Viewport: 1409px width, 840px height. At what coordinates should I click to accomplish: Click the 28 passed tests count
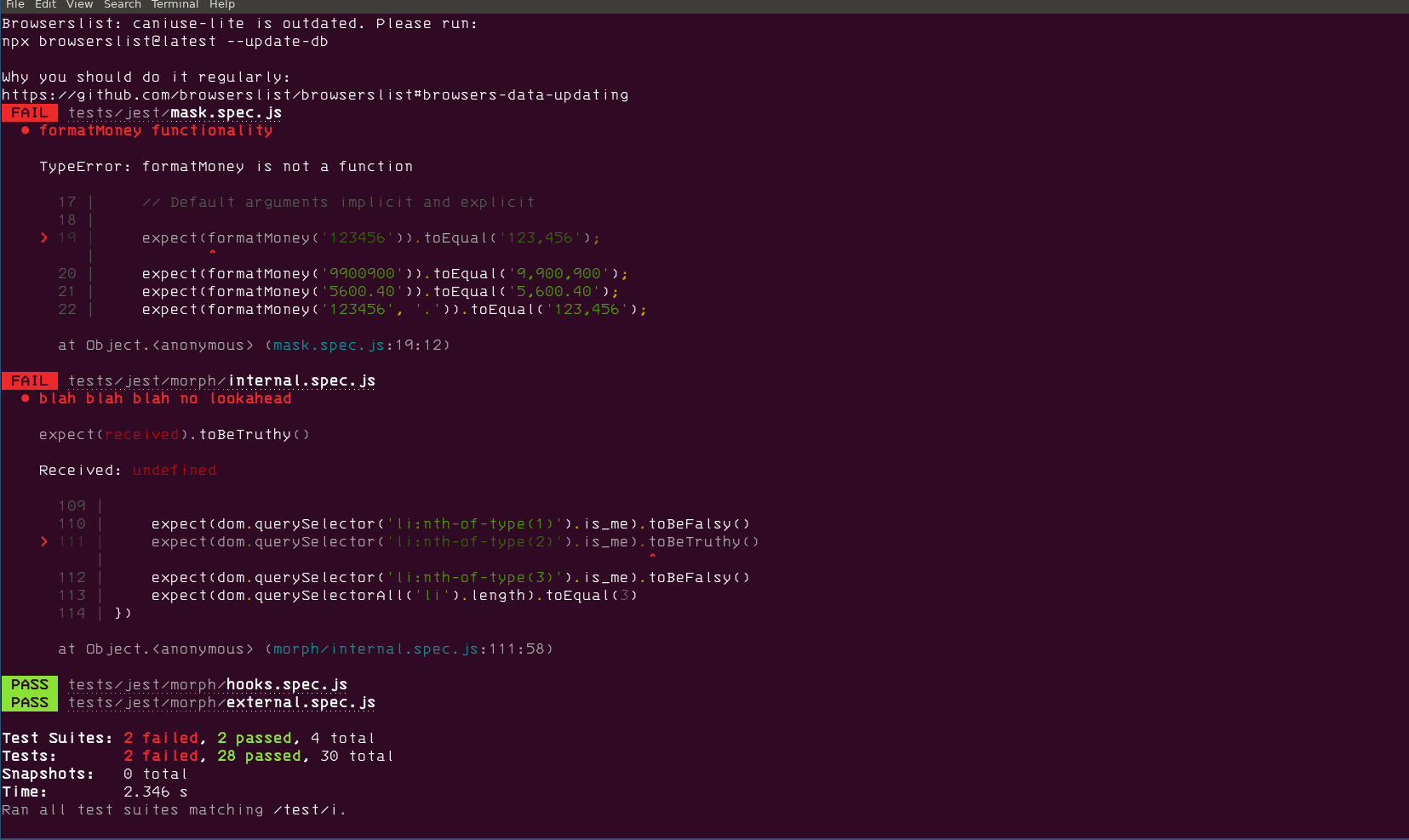click(x=260, y=756)
